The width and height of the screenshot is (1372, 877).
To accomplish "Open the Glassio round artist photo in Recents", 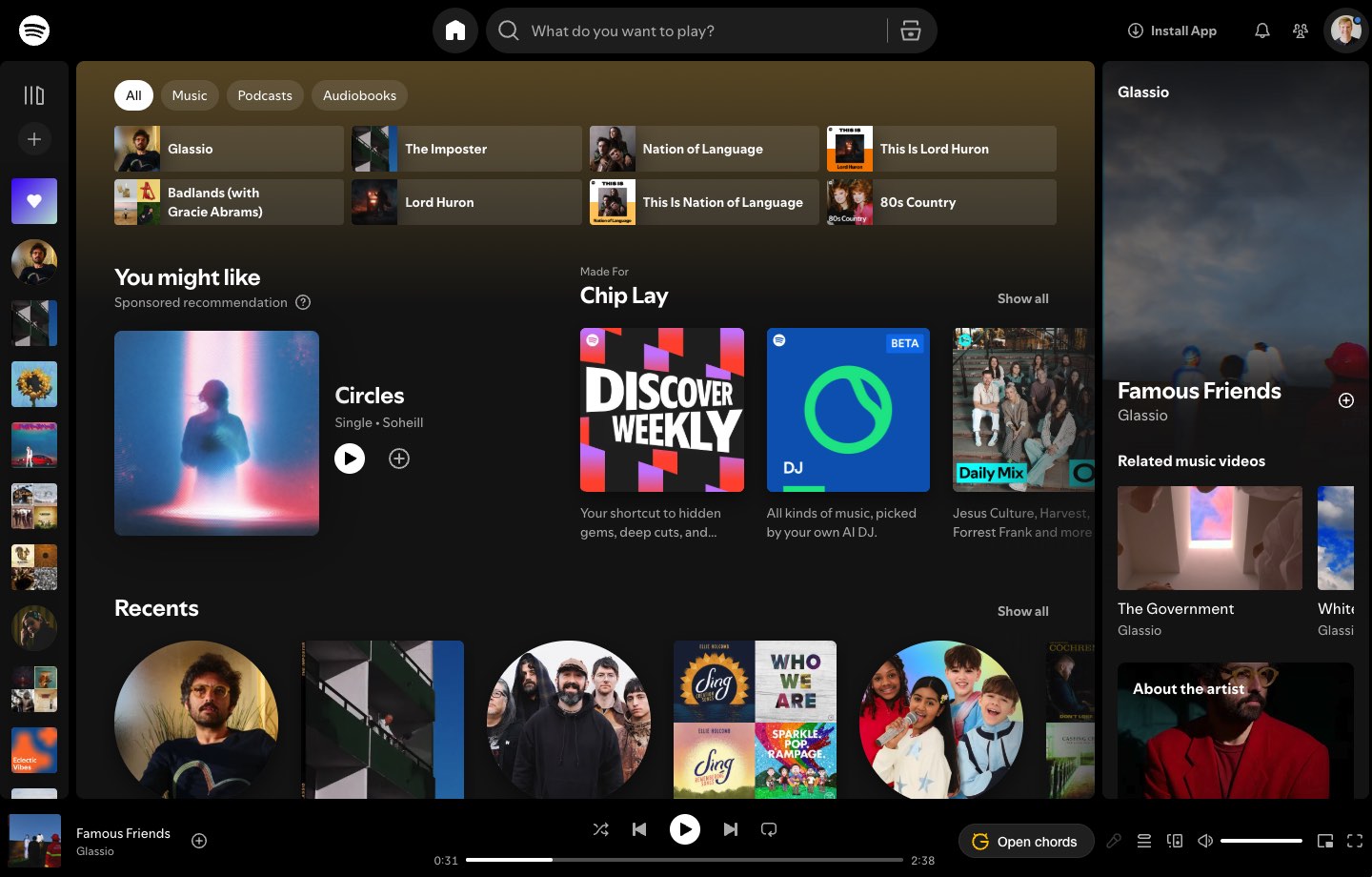I will (196, 720).
